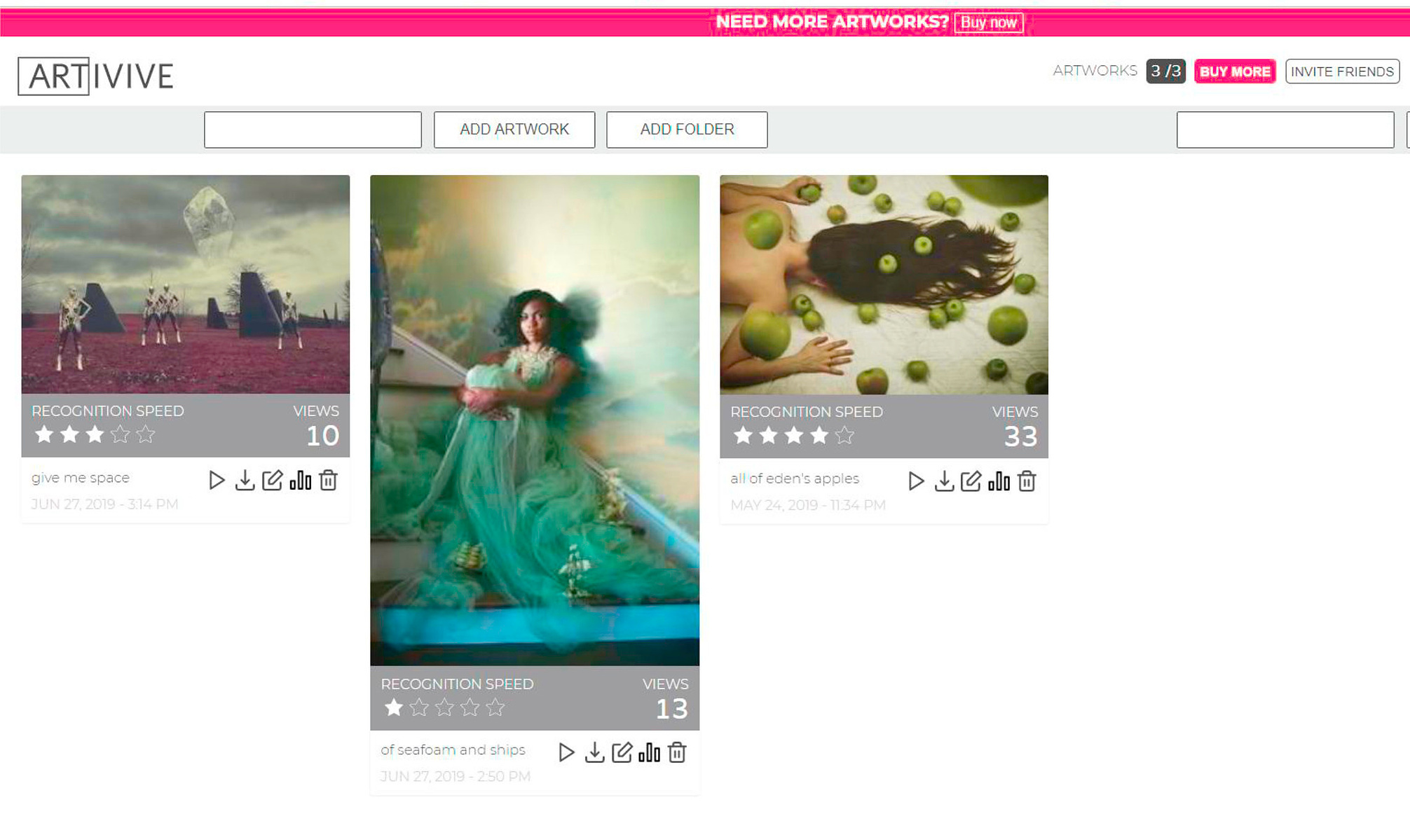Focus the empty field left of Add Artwork
This screenshot has width=1410, height=840.
(x=313, y=130)
